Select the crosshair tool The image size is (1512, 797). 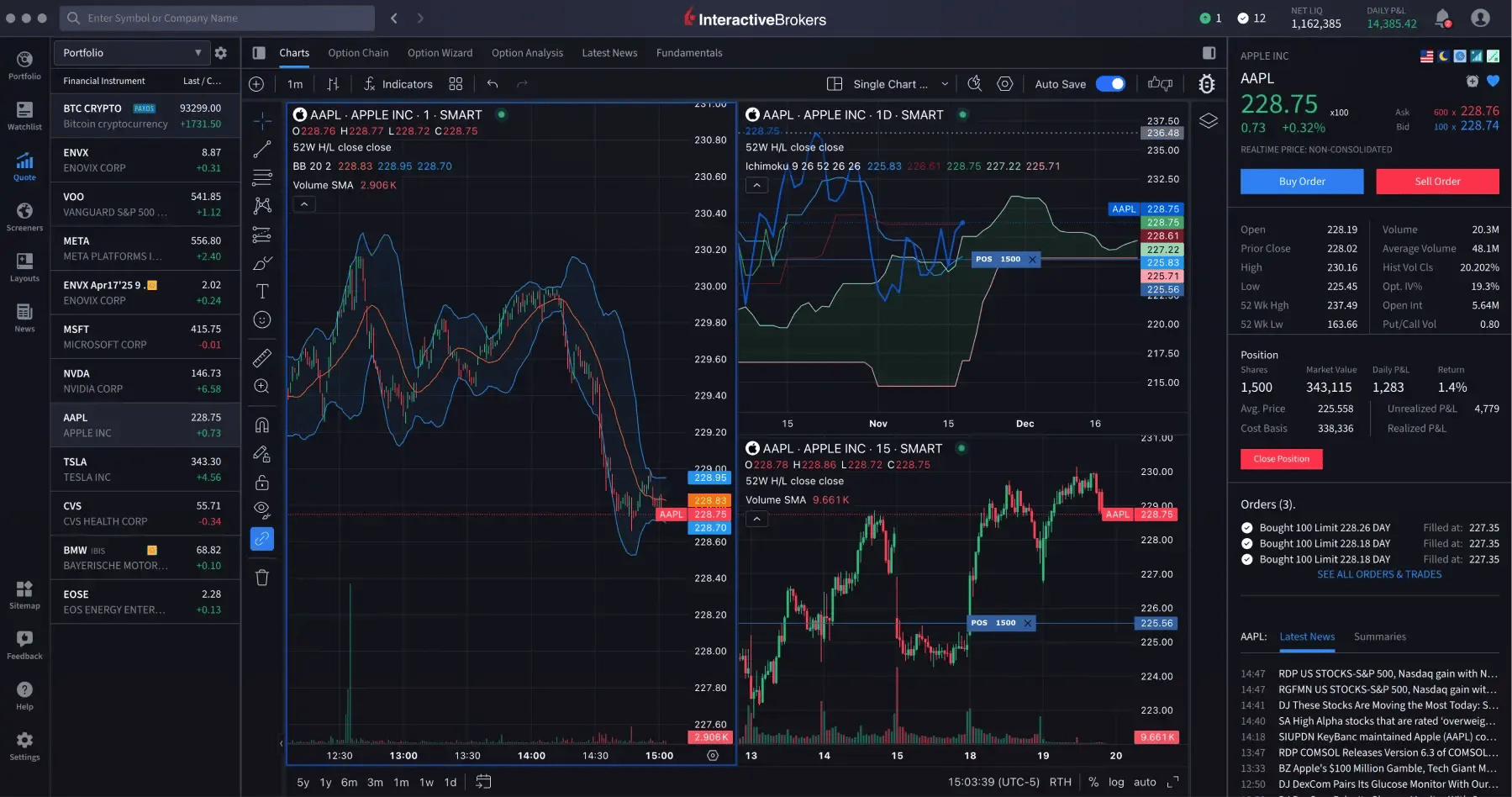point(261,120)
